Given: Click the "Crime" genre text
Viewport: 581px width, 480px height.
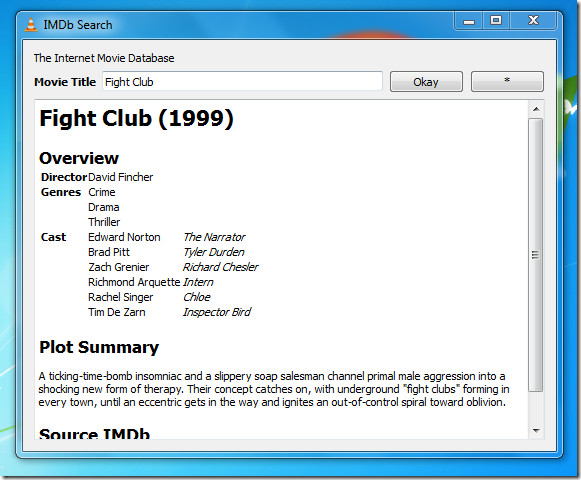Looking at the screenshot, I should click(x=102, y=192).
